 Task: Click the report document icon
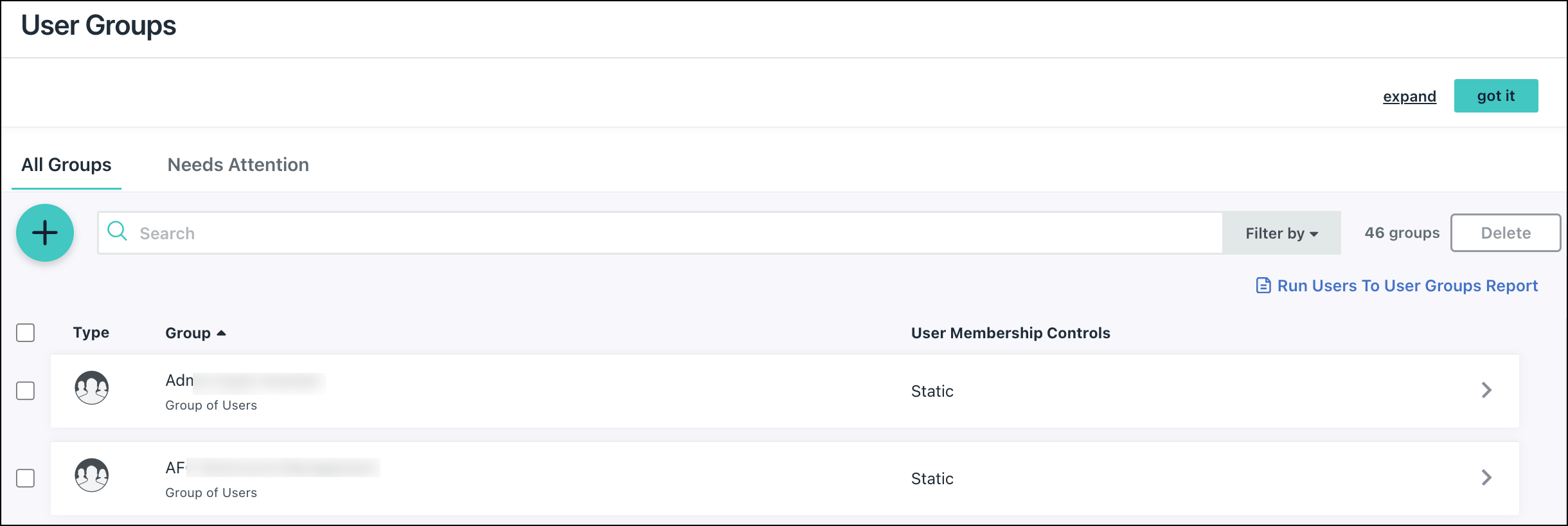[1263, 286]
